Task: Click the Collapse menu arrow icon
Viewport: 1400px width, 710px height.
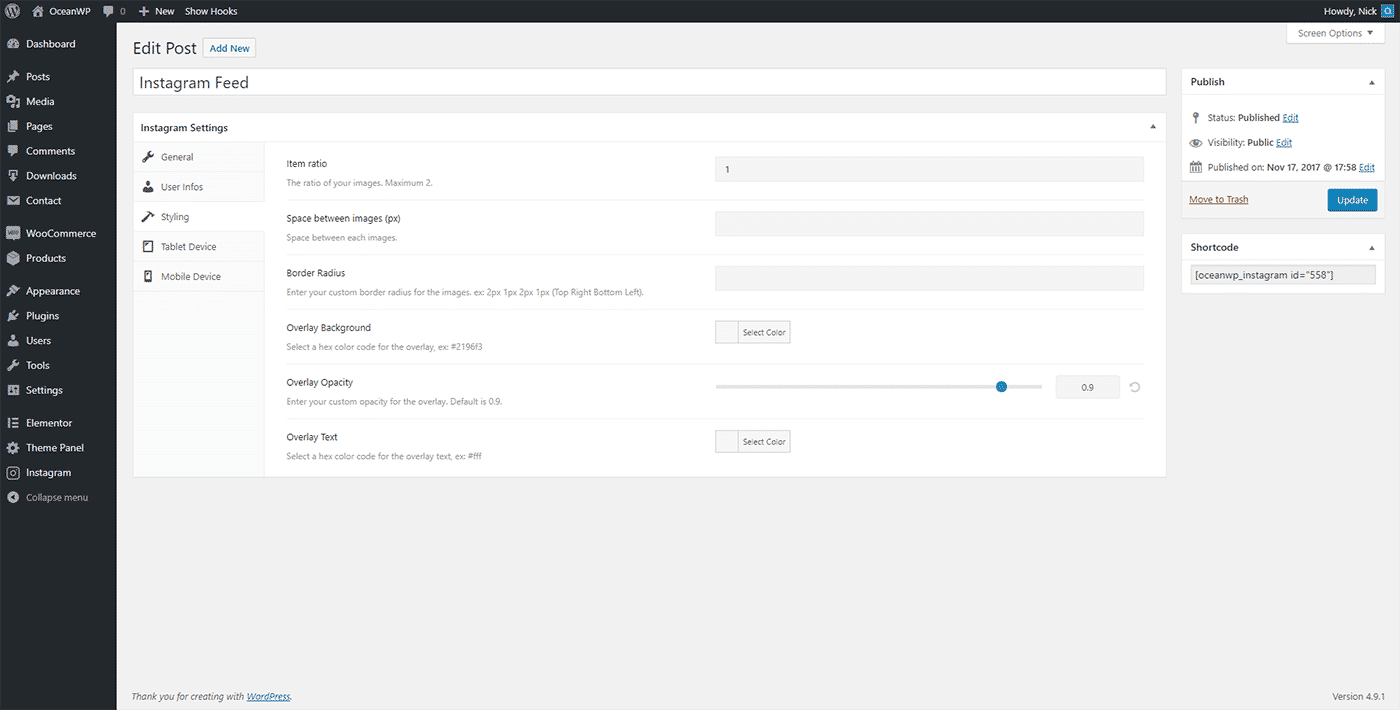Action: point(13,497)
